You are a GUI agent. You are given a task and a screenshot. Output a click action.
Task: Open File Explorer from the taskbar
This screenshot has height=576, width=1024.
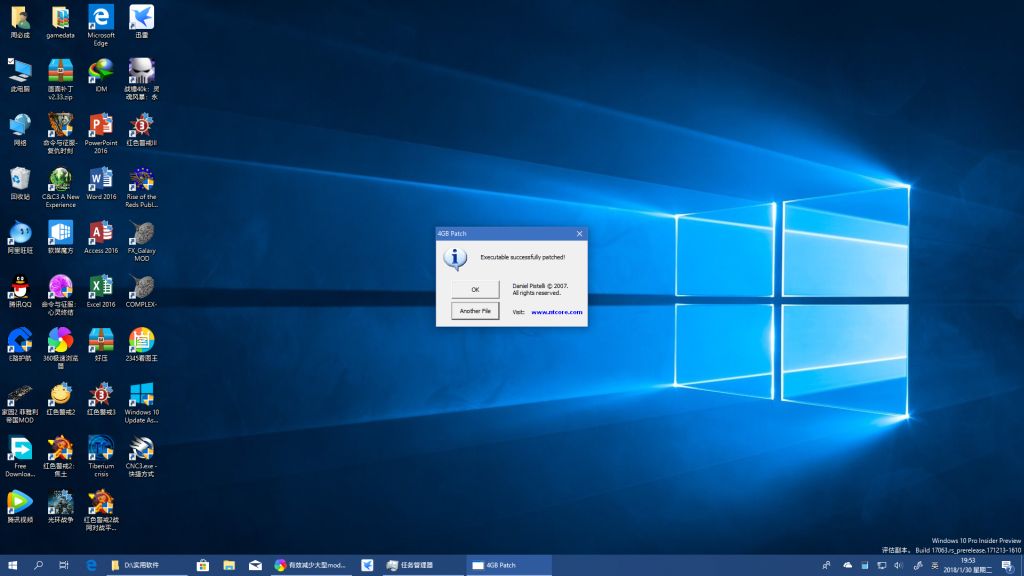[x=229, y=566]
